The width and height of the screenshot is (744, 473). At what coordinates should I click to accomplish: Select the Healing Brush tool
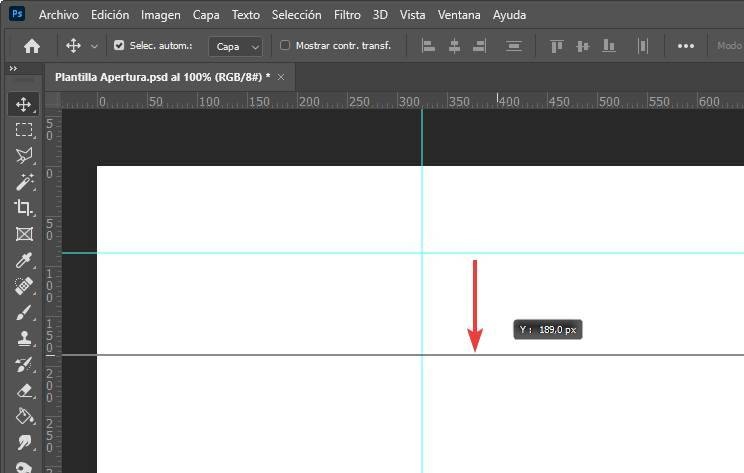[24, 286]
